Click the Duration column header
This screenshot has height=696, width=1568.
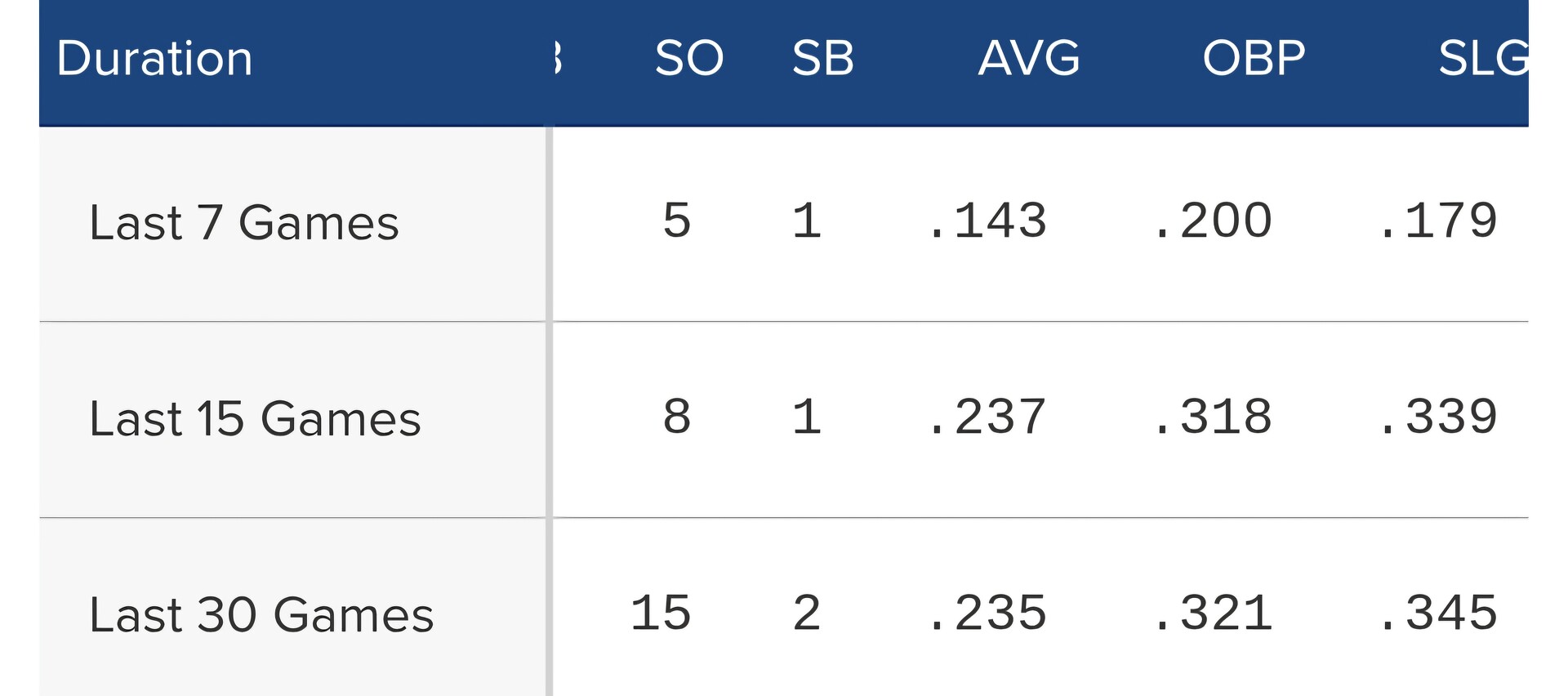(x=155, y=59)
